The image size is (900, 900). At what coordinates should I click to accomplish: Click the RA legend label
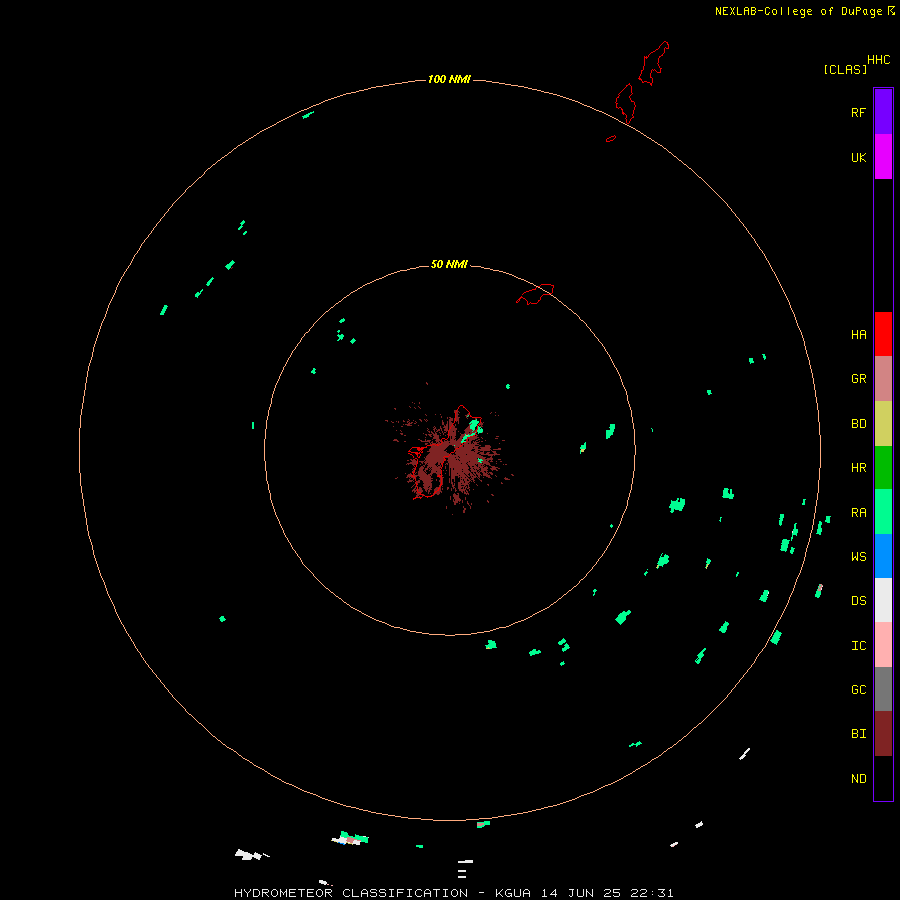click(x=858, y=513)
